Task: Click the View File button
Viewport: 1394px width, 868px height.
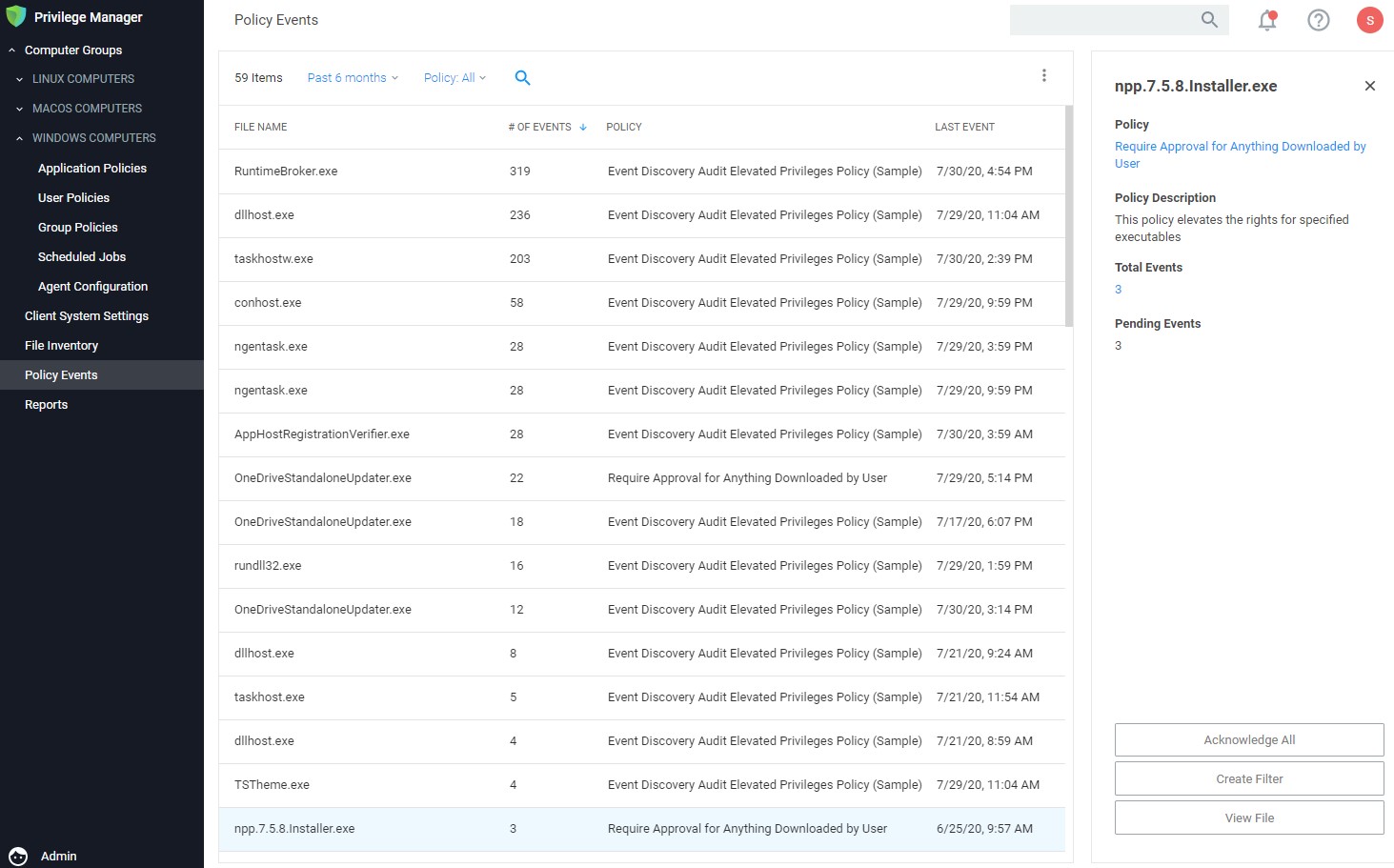Action: (x=1249, y=818)
